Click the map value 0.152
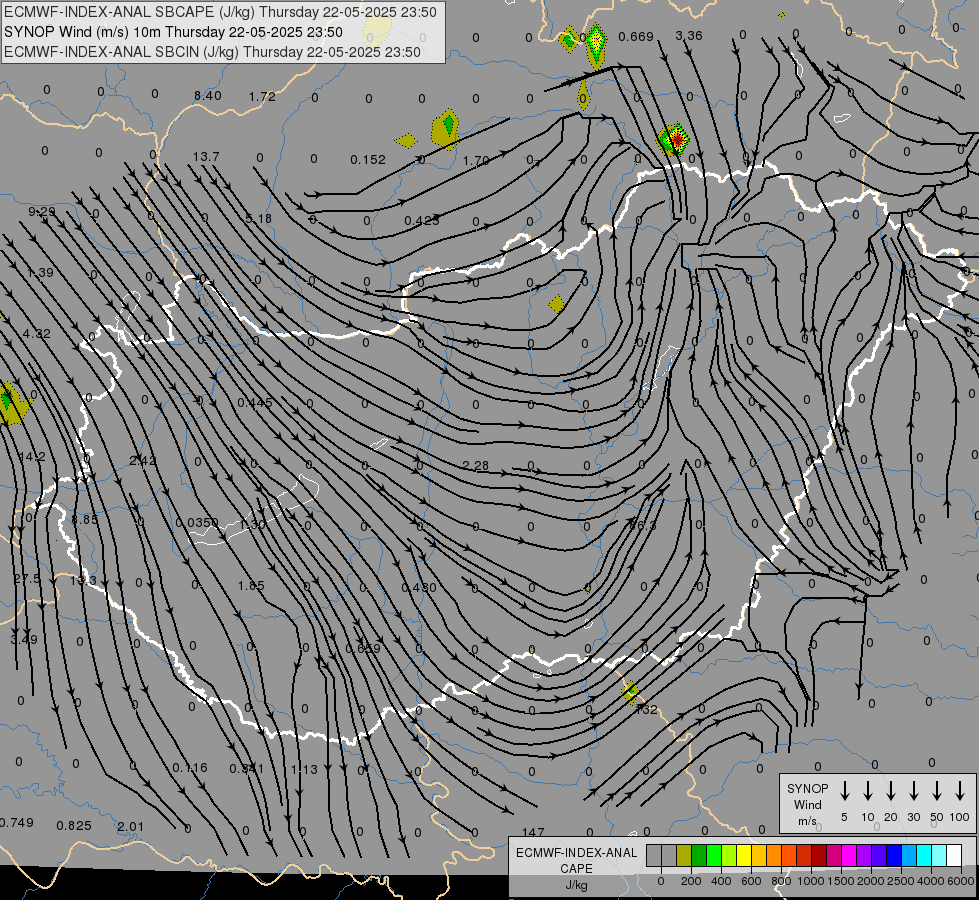The height and width of the screenshot is (900, 979). [x=368, y=160]
